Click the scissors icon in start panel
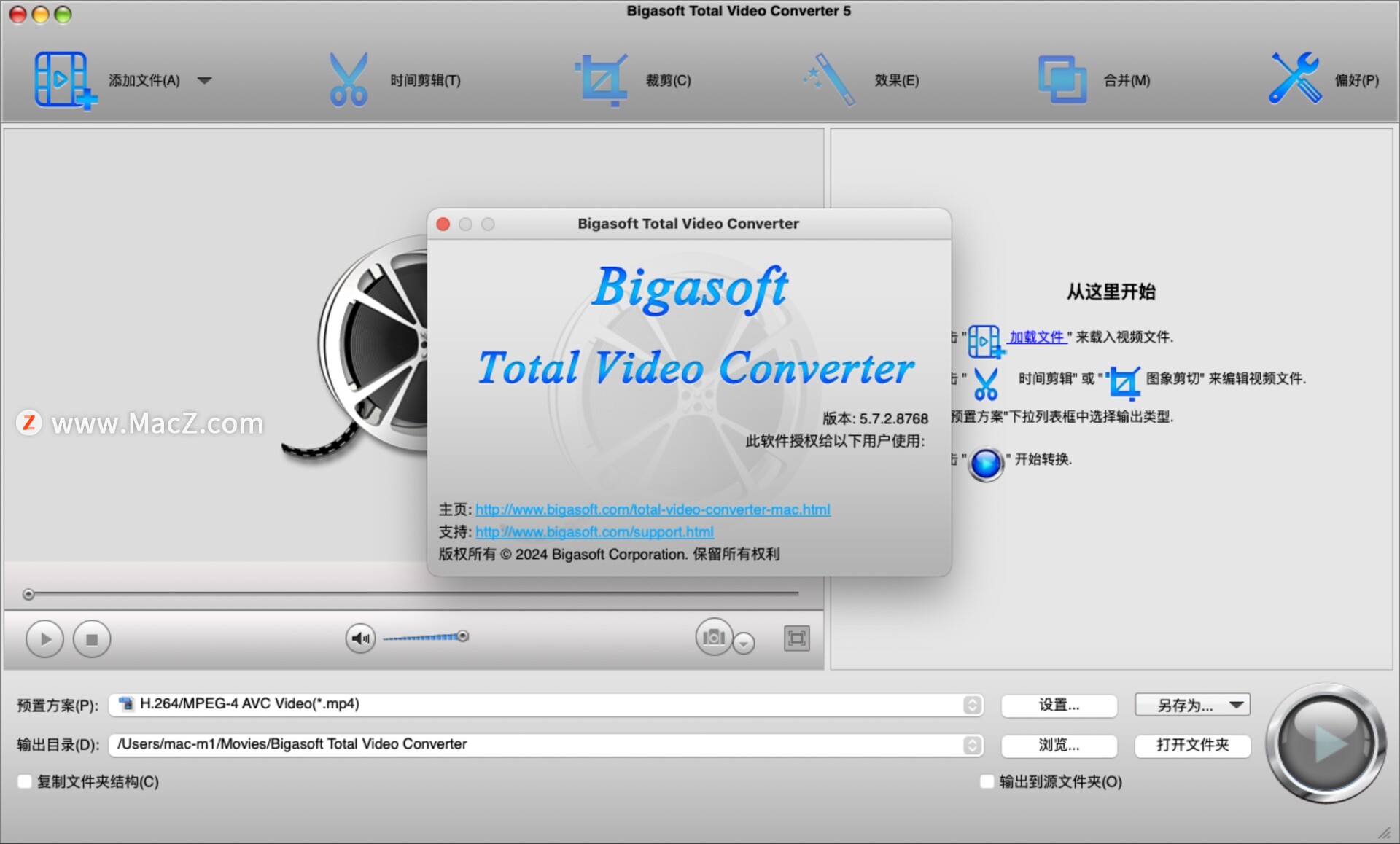Image resolution: width=1400 pixels, height=844 pixels. click(x=986, y=383)
